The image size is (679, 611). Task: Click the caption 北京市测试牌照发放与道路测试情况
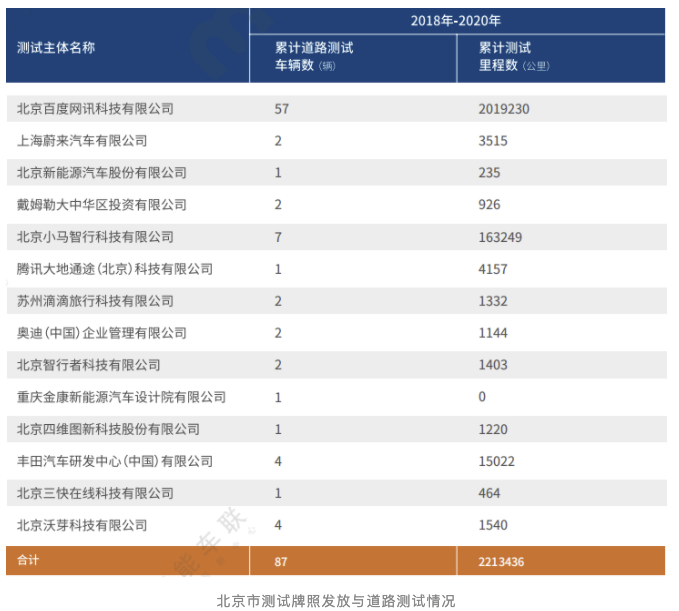(x=336, y=601)
